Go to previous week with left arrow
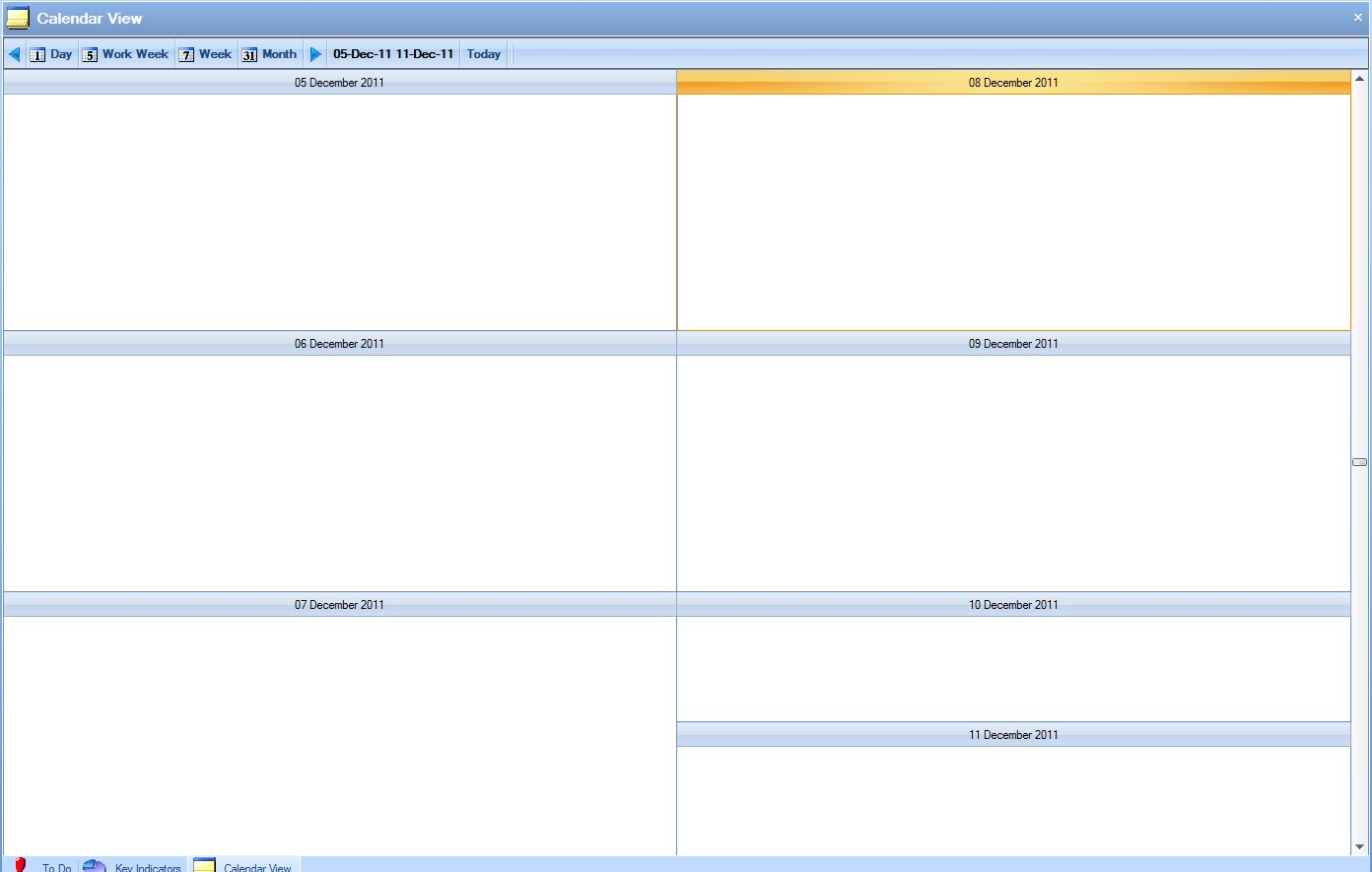The width and height of the screenshot is (1372, 872). click(14, 54)
